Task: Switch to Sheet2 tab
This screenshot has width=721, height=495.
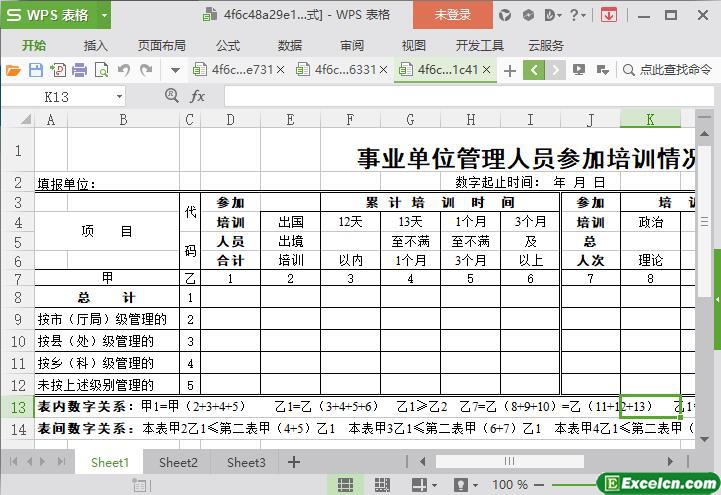Action: [x=178, y=462]
